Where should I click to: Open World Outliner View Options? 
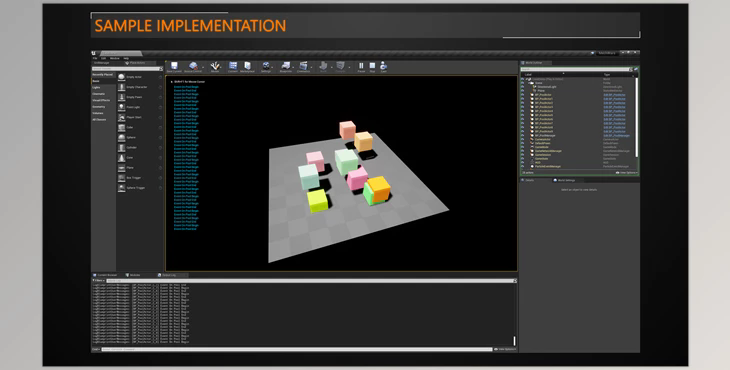(x=626, y=173)
